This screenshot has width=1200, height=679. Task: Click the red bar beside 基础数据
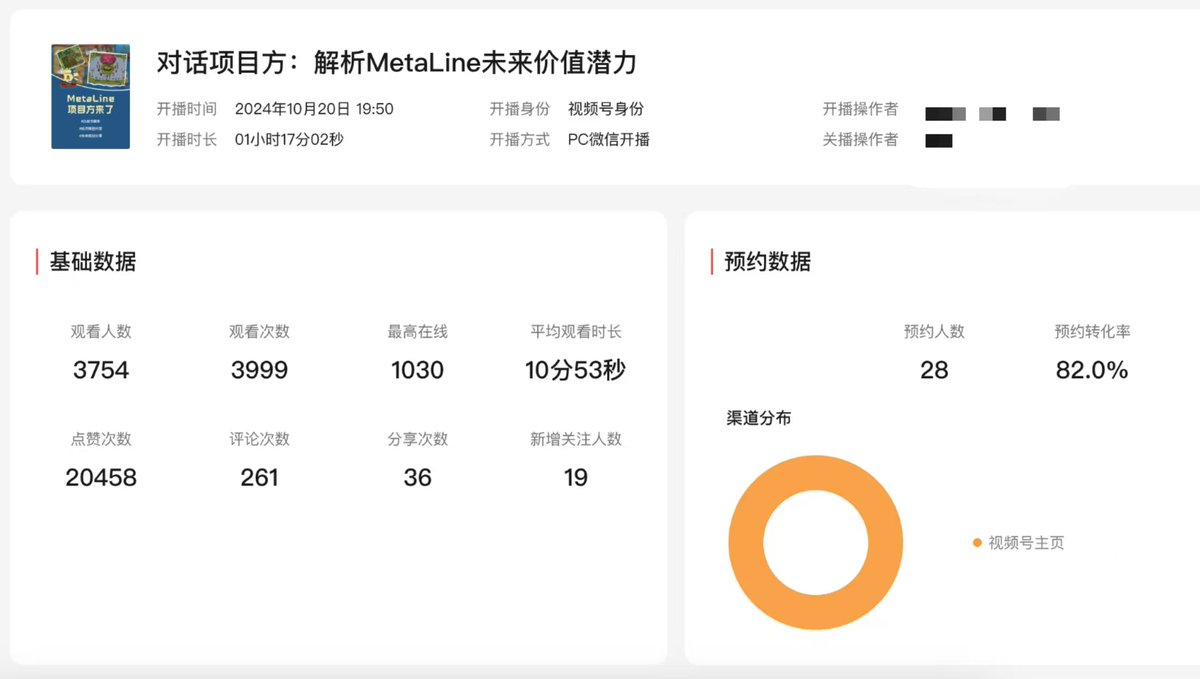(x=38, y=260)
